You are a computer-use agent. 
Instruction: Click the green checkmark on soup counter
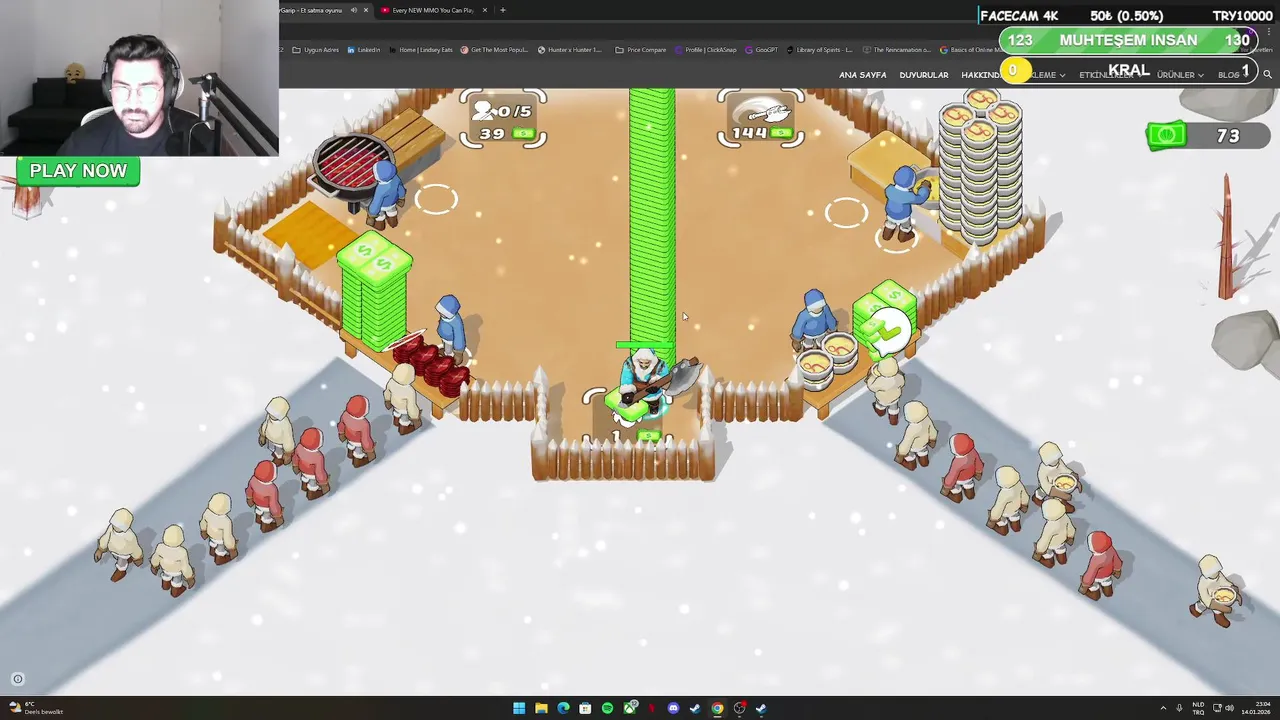(x=886, y=331)
